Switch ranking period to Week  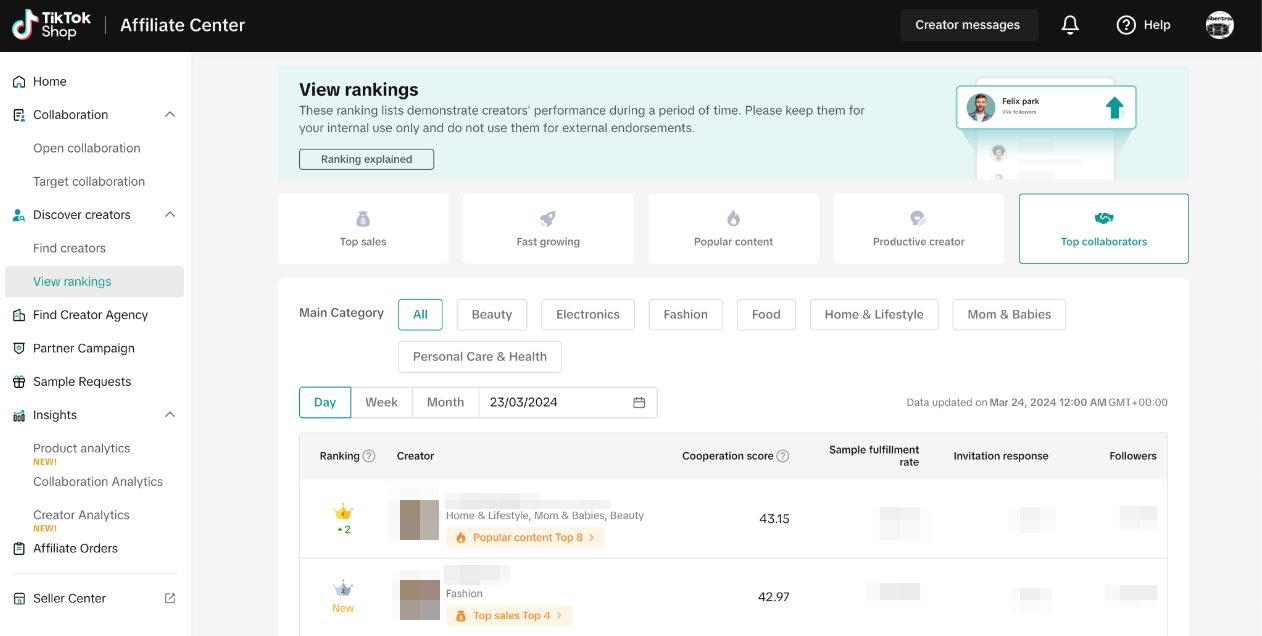[381, 402]
